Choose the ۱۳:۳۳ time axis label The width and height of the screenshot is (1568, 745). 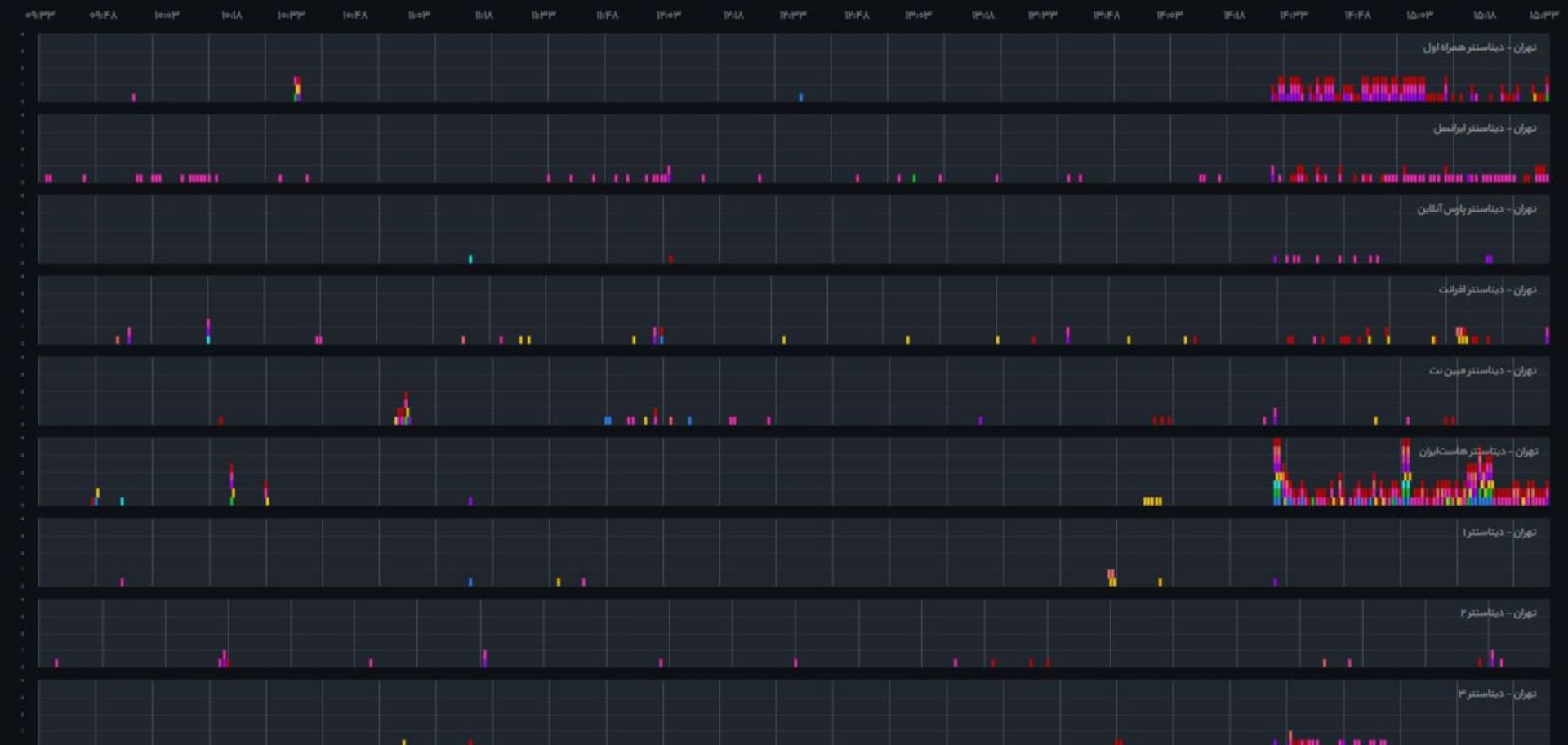pyautogui.click(x=1042, y=16)
